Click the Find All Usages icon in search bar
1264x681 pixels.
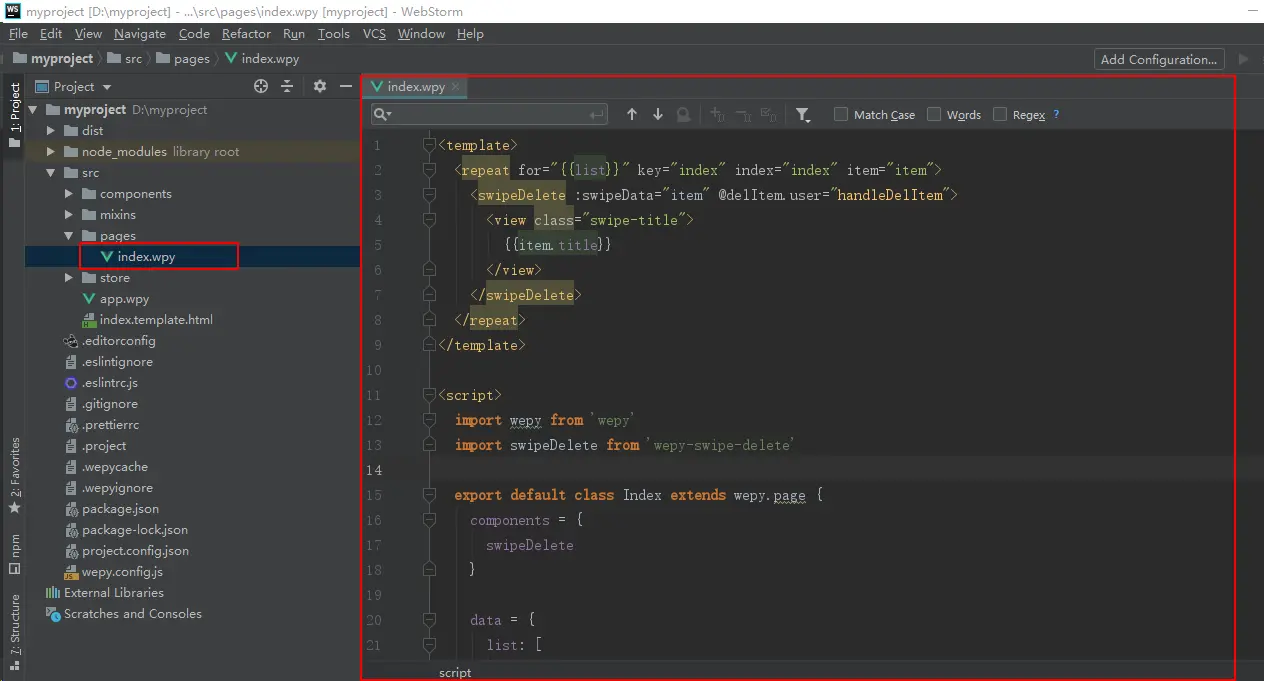pos(684,115)
